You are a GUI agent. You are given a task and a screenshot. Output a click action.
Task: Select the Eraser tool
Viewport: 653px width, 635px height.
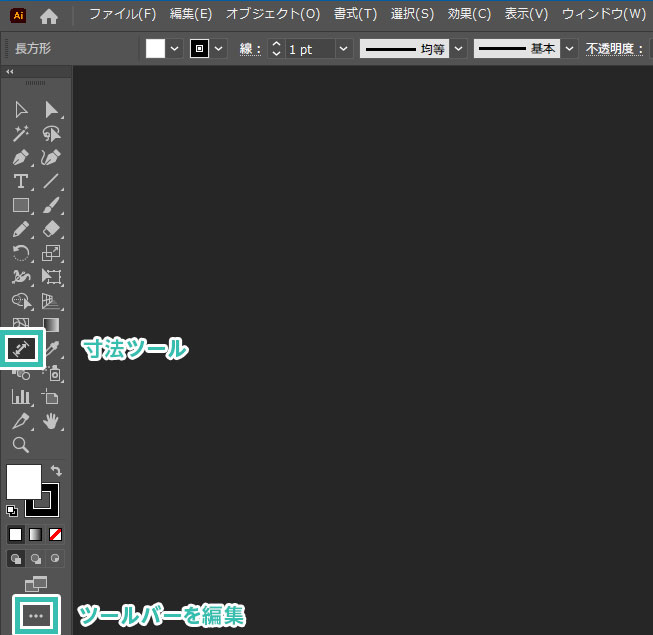click(x=51, y=229)
